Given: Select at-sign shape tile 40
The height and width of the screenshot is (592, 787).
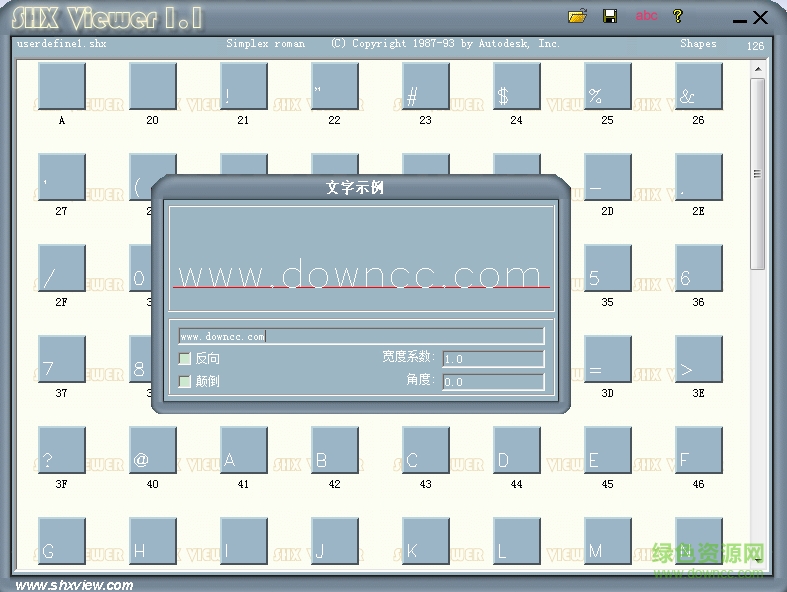Looking at the screenshot, I should (x=153, y=450).
